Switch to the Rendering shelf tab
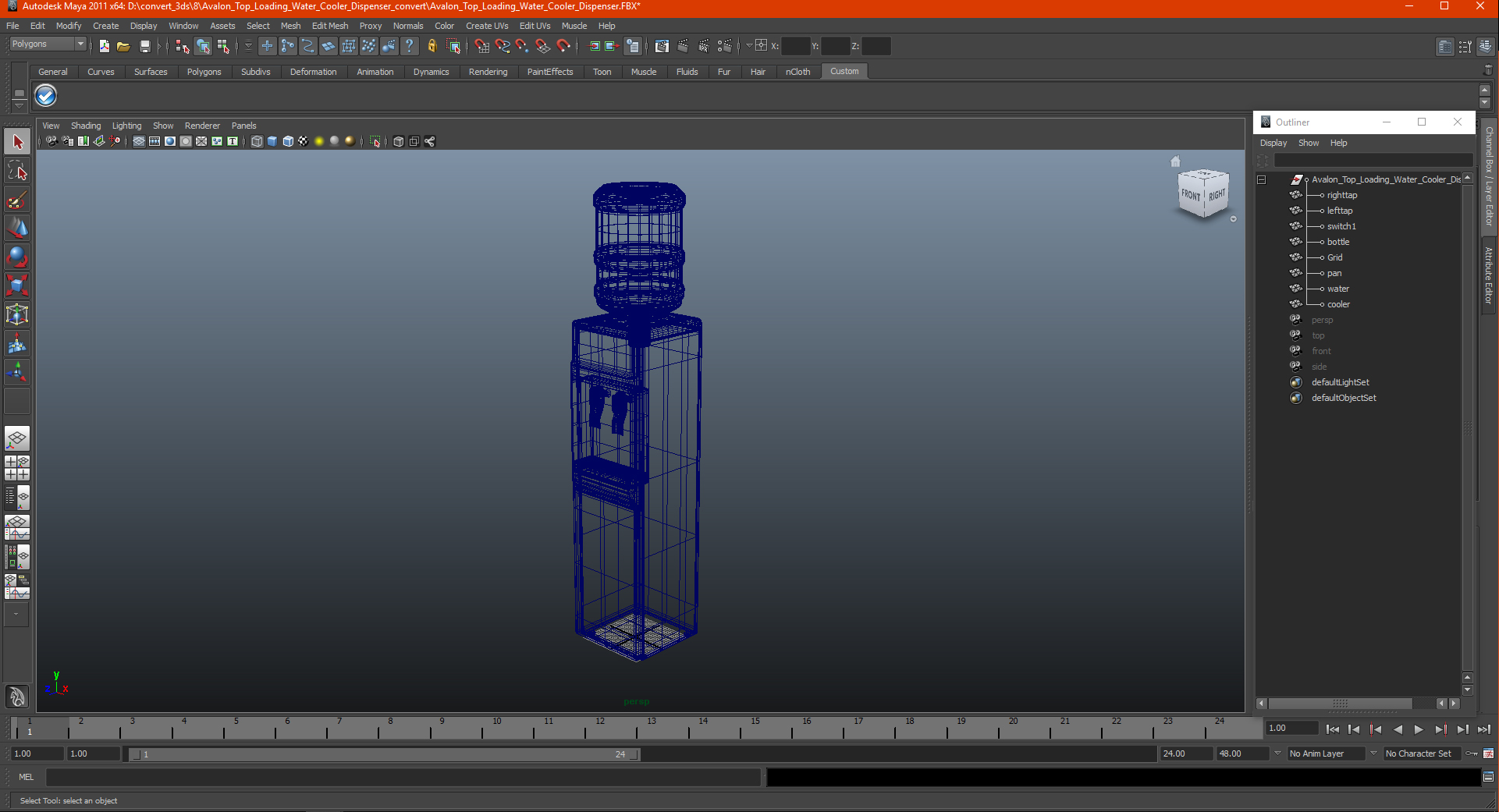This screenshot has height=812, width=1499. 488,72
